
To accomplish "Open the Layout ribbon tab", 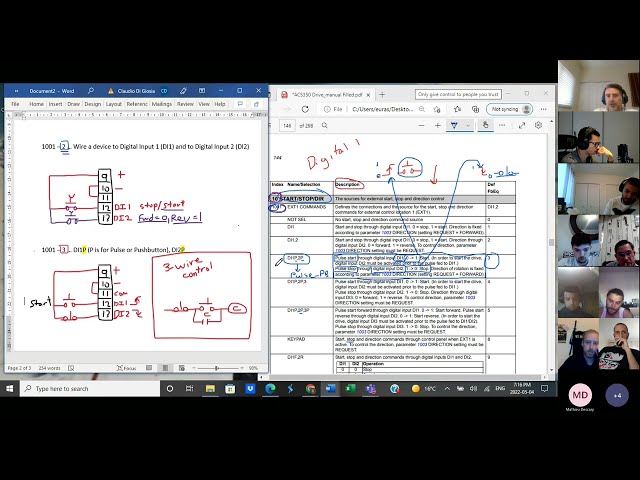I will pos(114,104).
